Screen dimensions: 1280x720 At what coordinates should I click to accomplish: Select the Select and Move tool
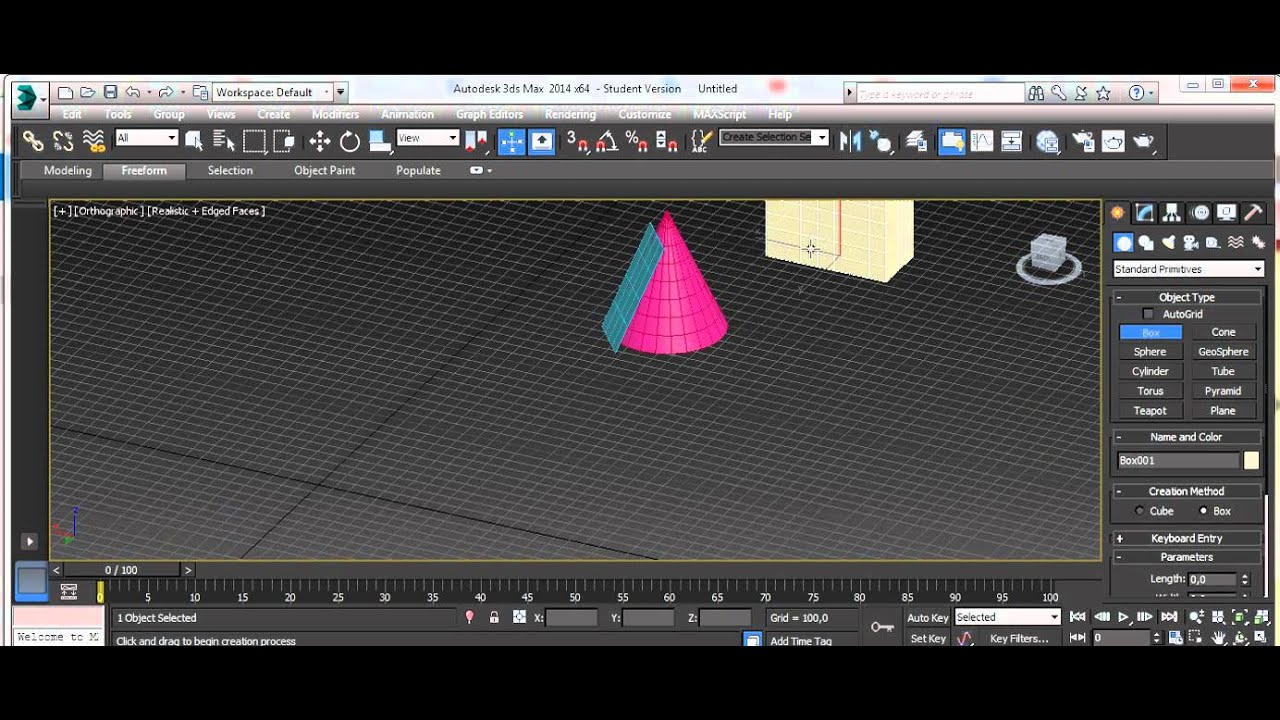point(320,142)
